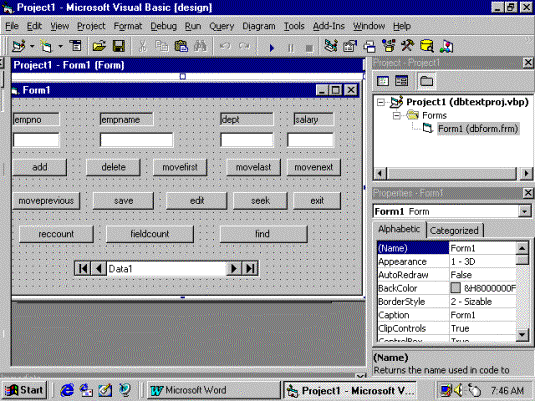Select Form1 (dbform.frm) in project tree
Image resolution: width=535 pixels, height=401 pixels.
coord(478,129)
